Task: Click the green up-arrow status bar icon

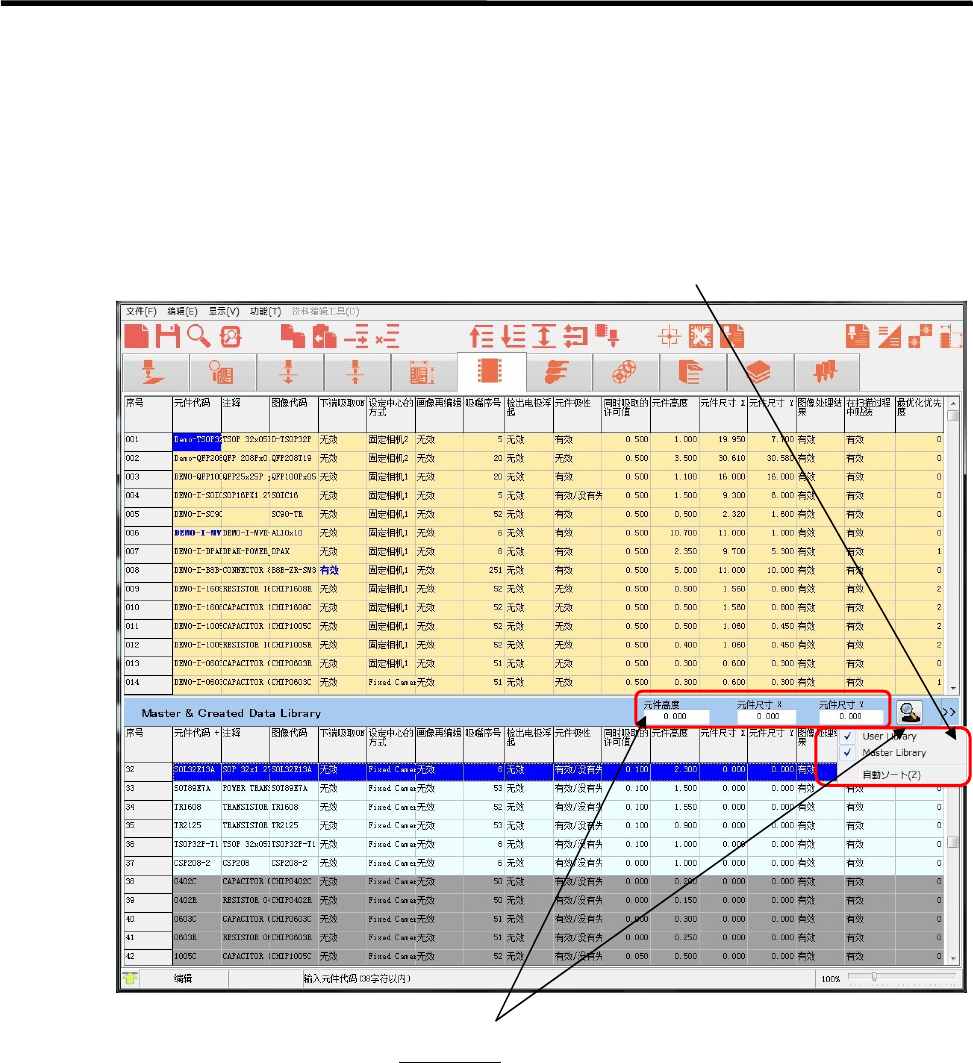Action: coord(130,978)
